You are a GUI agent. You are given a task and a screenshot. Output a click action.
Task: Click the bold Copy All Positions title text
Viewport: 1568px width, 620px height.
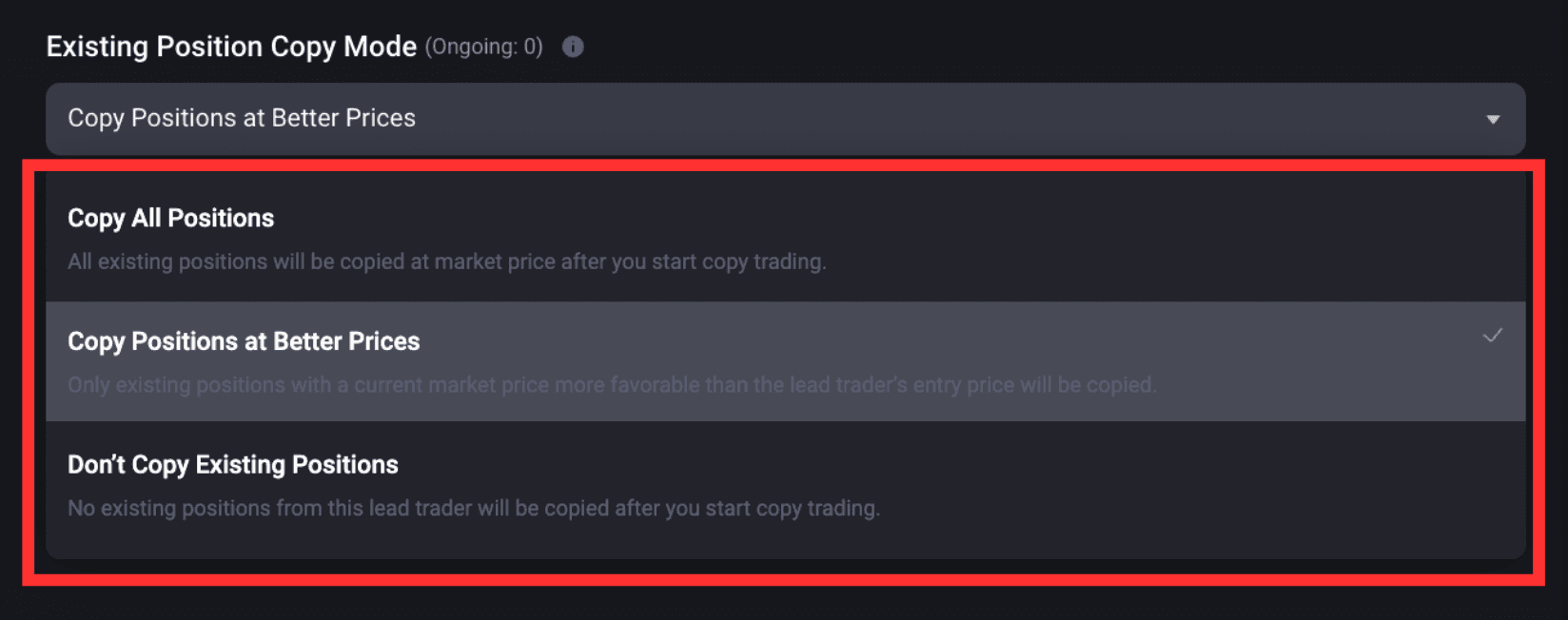pyautogui.click(x=171, y=219)
